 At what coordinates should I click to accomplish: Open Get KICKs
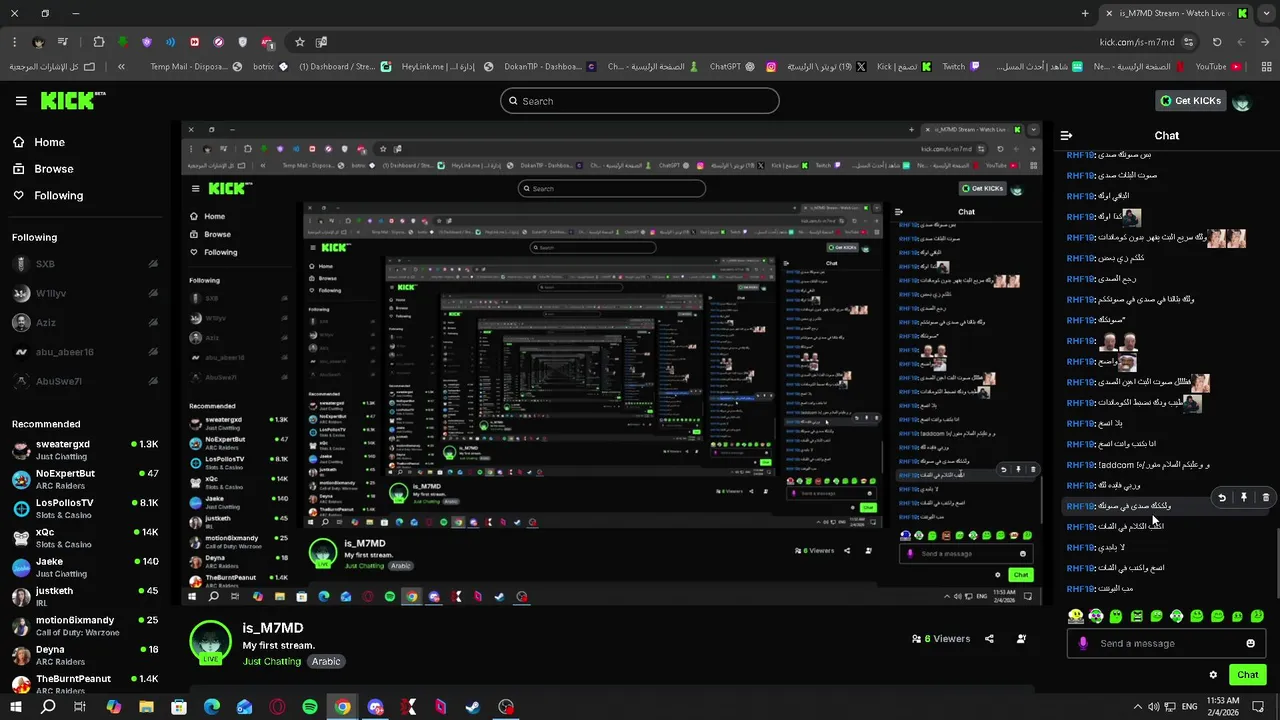(1191, 101)
